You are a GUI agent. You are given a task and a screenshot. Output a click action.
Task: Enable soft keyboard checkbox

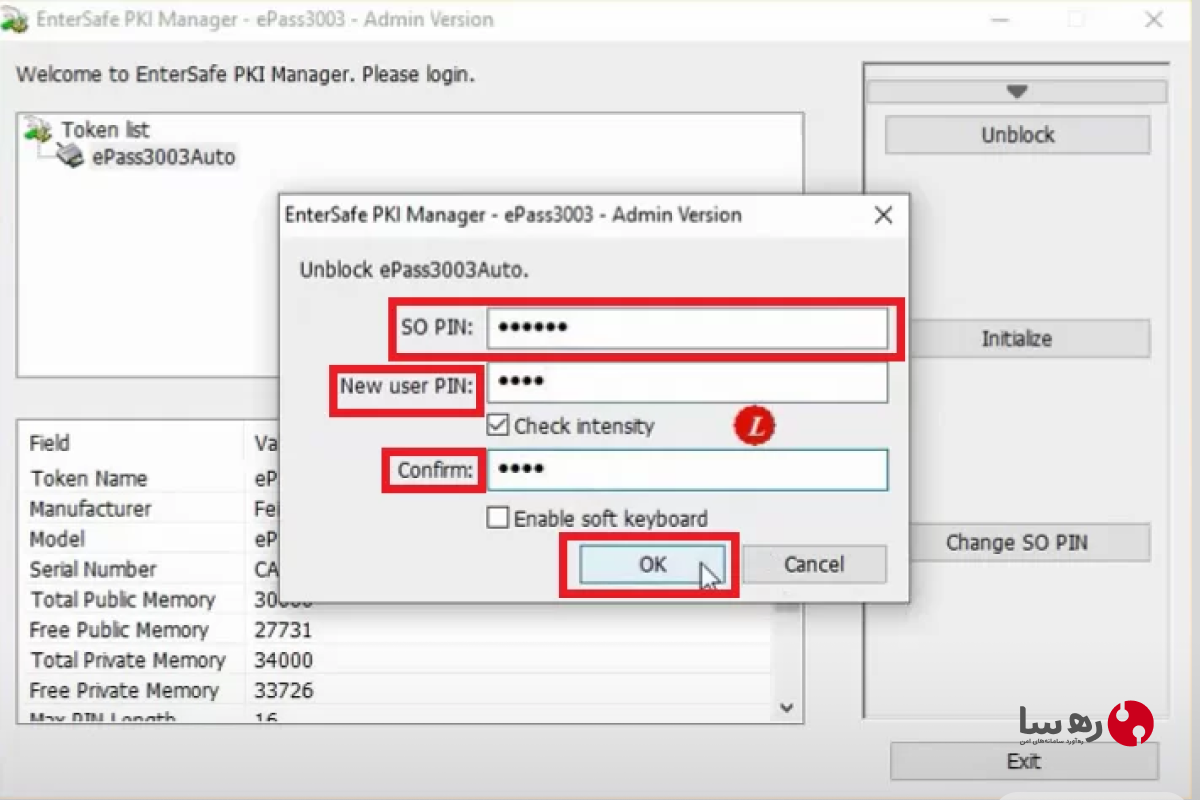pyautogui.click(x=498, y=518)
